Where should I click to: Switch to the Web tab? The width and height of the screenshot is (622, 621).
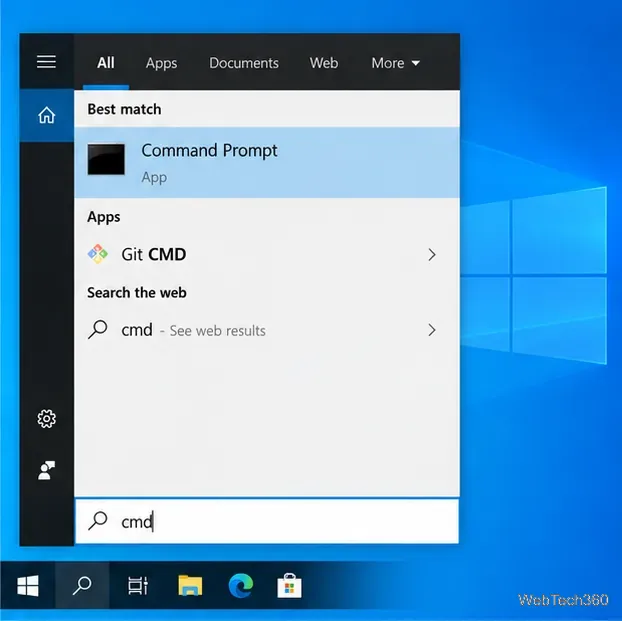[324, 63]
